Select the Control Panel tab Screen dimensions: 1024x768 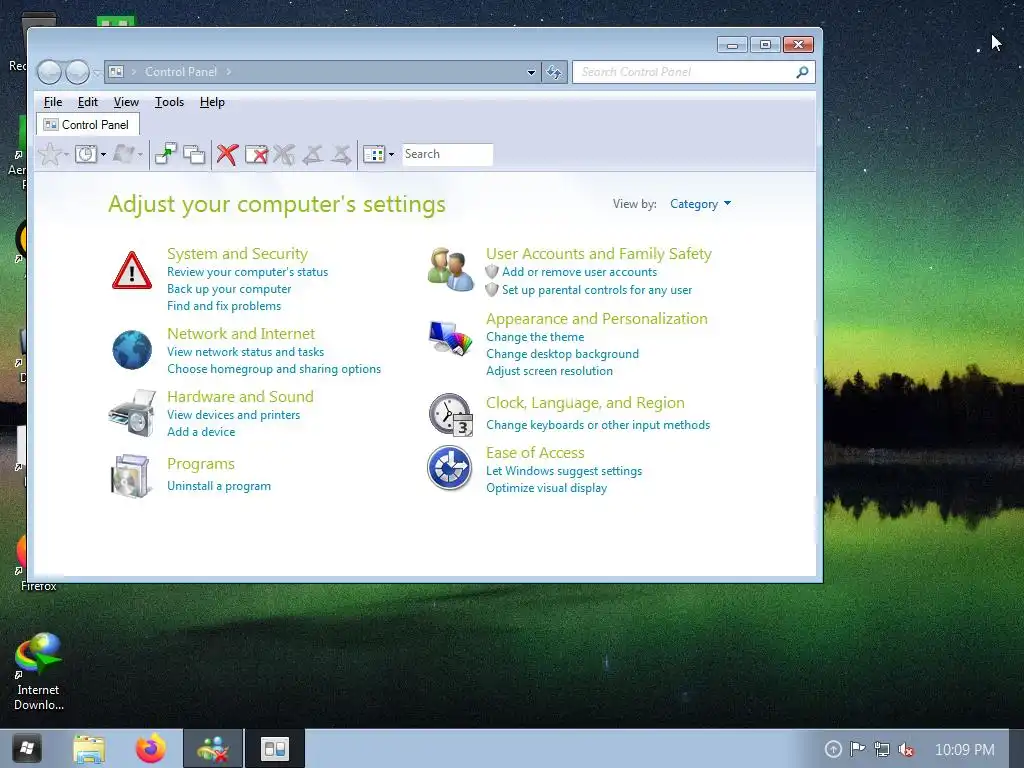88,125
